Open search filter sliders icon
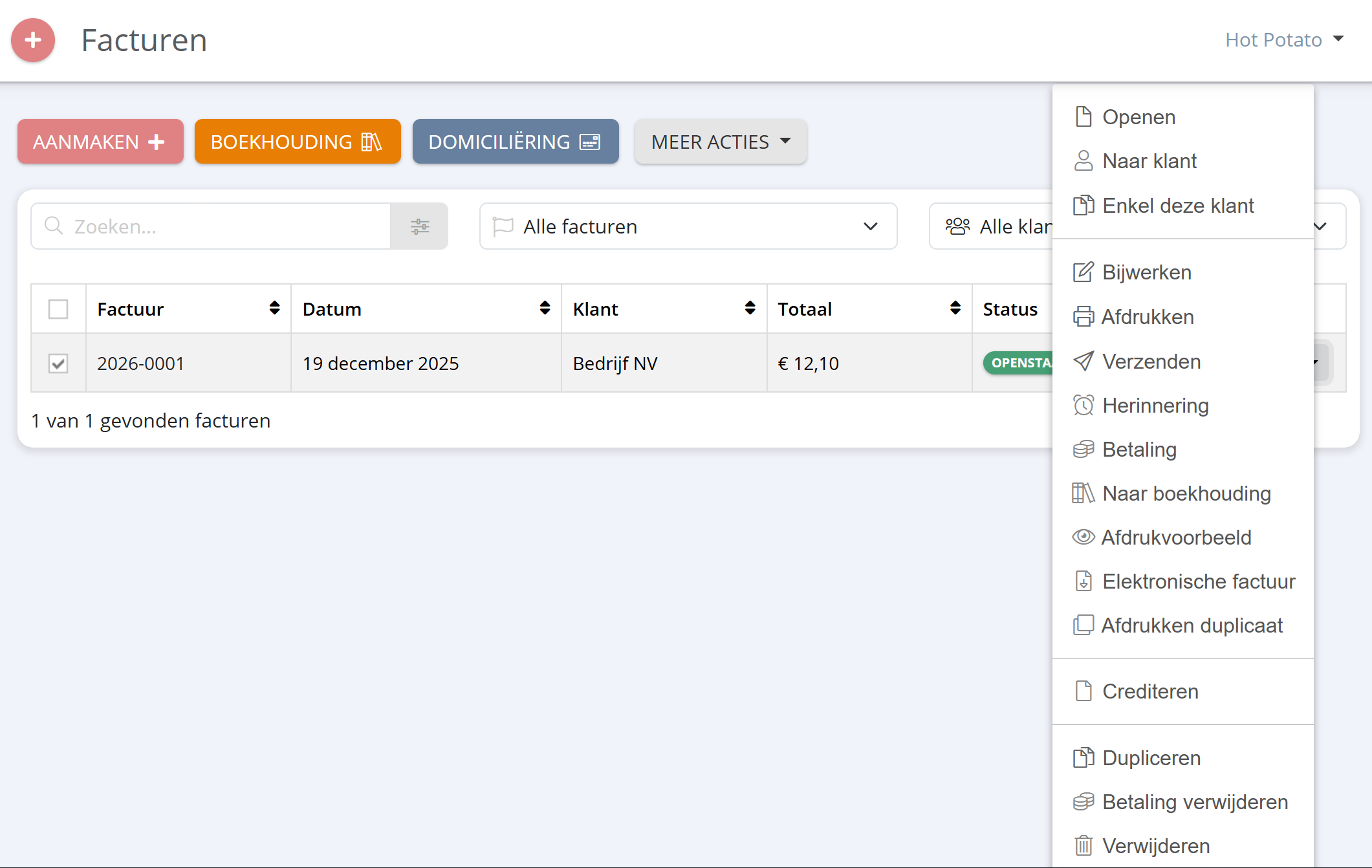This screenshot has width=1372, height=868. point(419,226)
